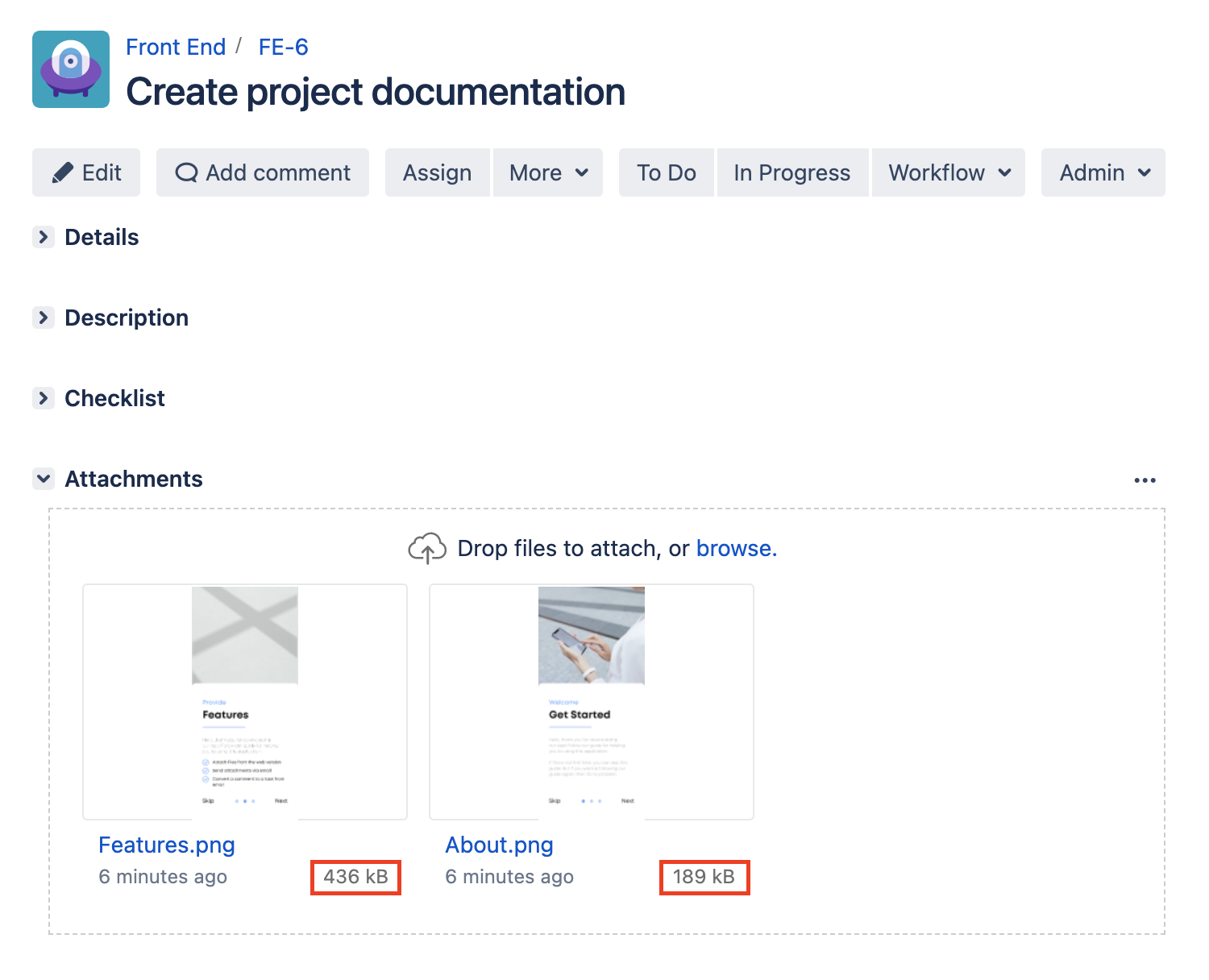Image resolution: width=1209 pixels, height=980 pixels.
Task: Open the Workflow dropdown
Action: tap(949, 172)
